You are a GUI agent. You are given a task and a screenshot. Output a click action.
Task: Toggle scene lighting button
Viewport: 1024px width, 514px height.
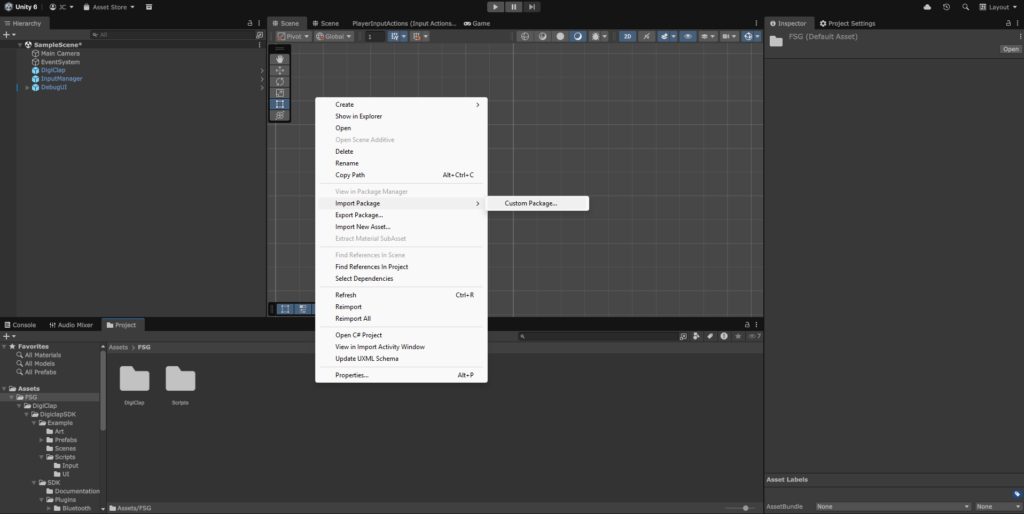(x=647, y=36)
